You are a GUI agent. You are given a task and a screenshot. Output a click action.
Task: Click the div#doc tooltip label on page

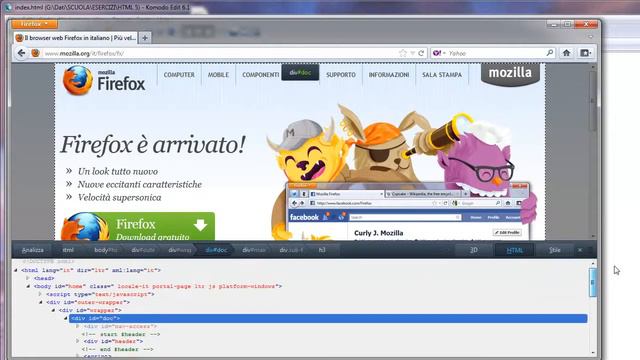click(x=300, y=73)
